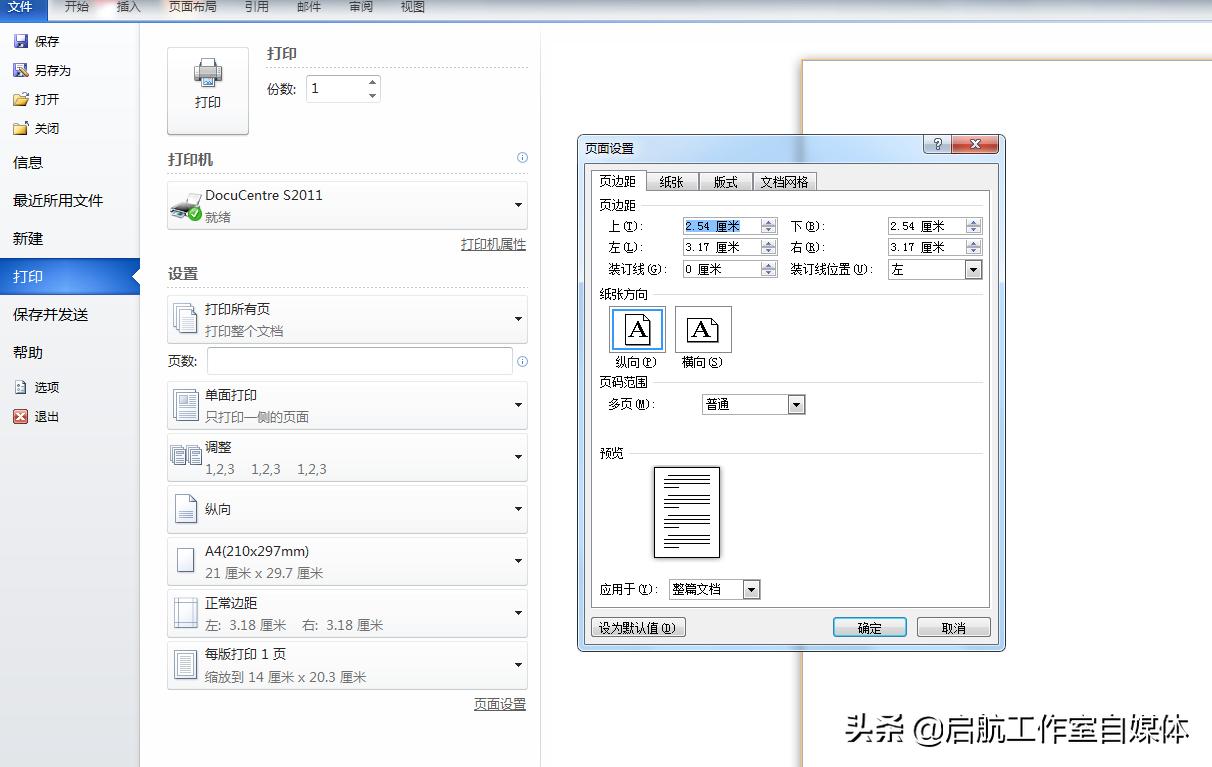The image size is (1212, 767).
Task: Select 纵向 (Portrait) orientation in Page Setup
Action: 636,328
